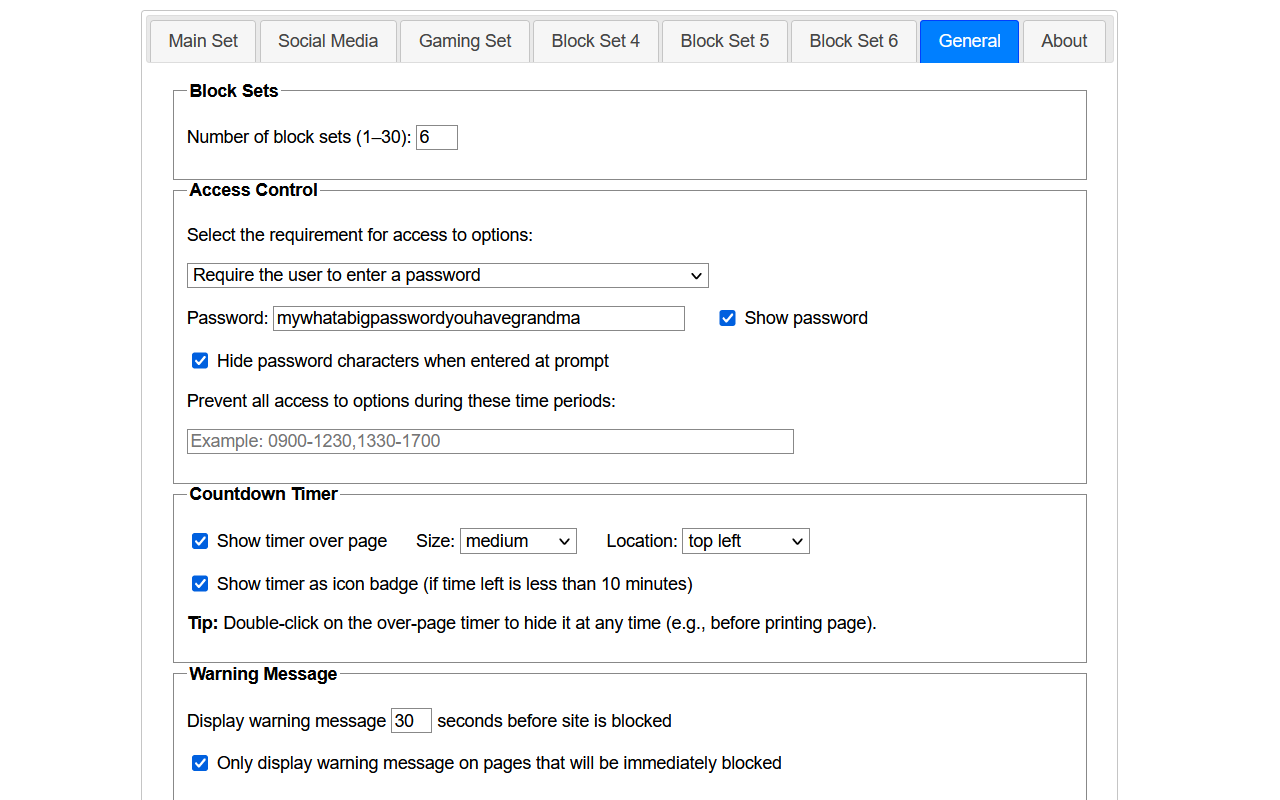Open the Block Set 4 tab

[595, 41]
